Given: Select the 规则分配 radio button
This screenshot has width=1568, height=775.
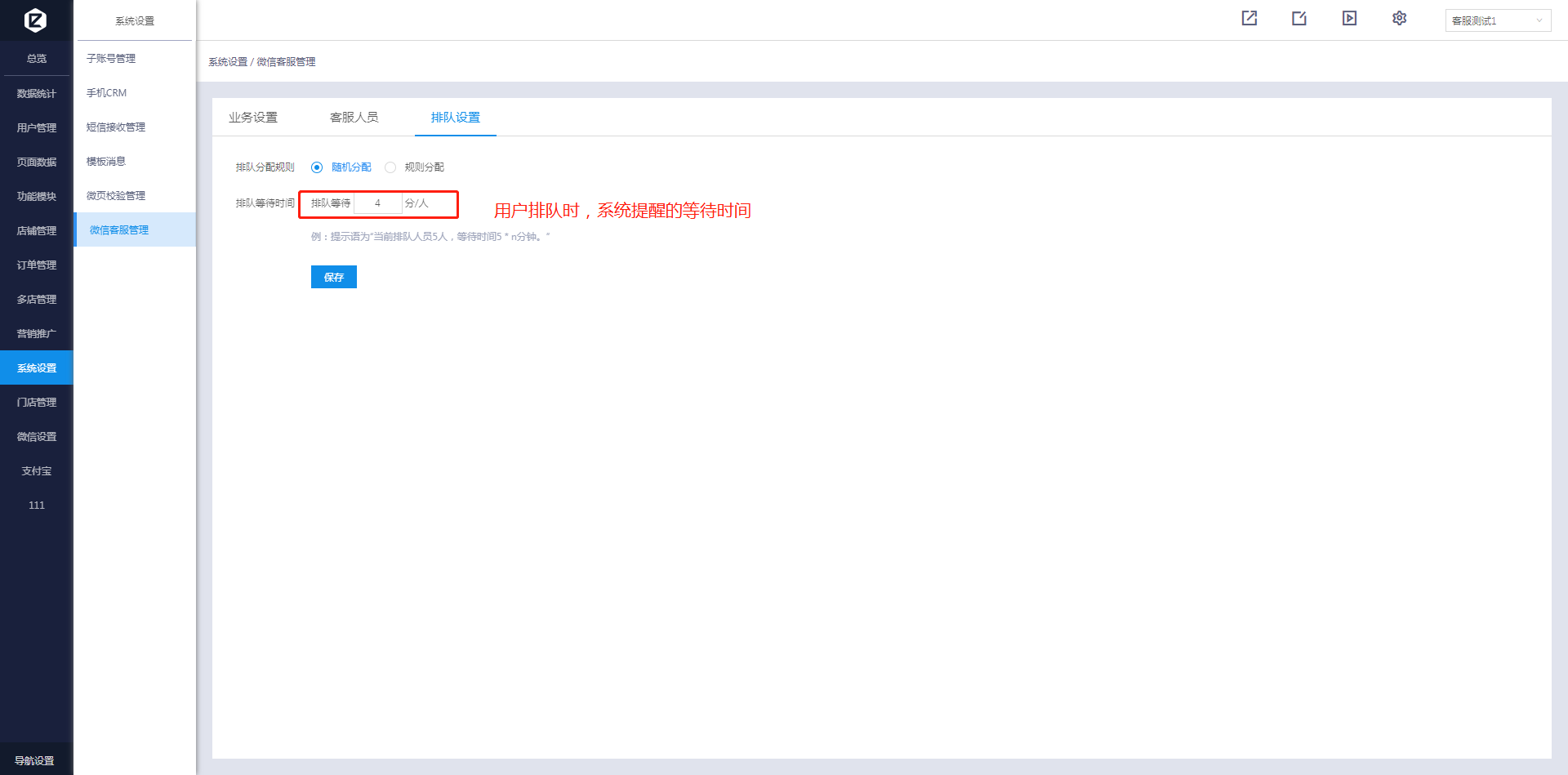Looking at the screenshot, I should (390, 167).
